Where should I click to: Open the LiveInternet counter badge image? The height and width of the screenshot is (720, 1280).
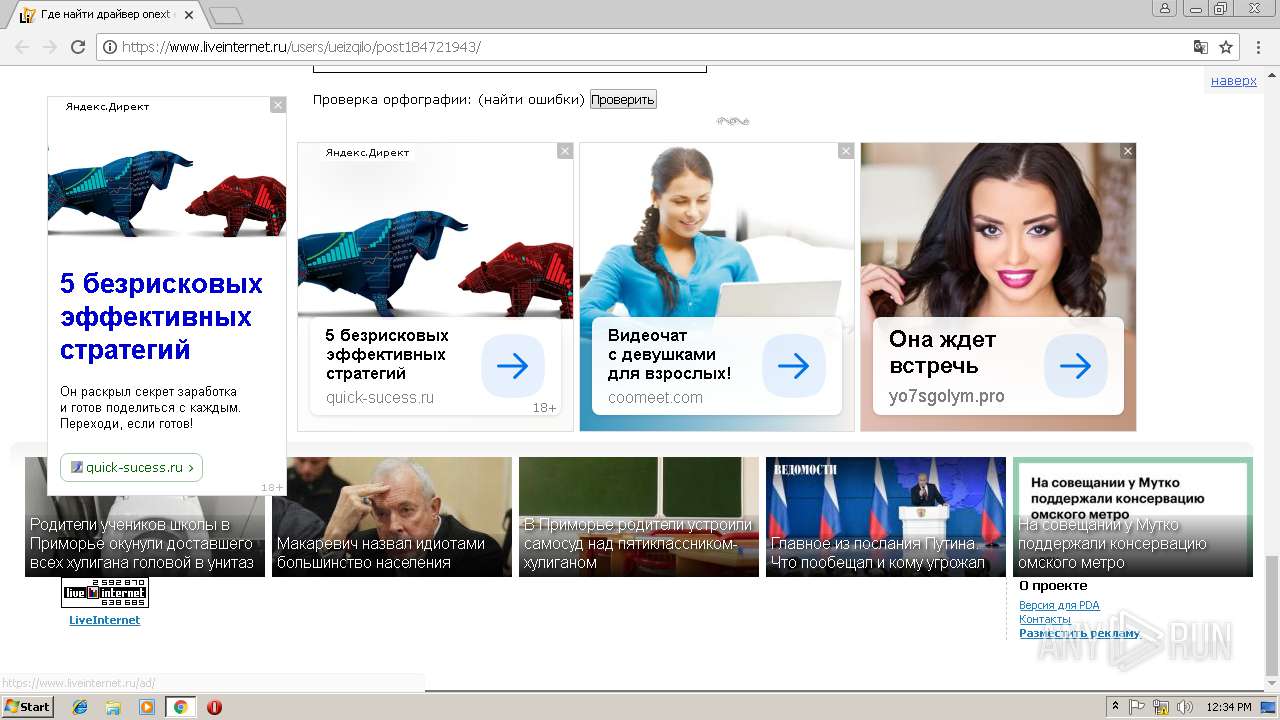coord(105,592)
